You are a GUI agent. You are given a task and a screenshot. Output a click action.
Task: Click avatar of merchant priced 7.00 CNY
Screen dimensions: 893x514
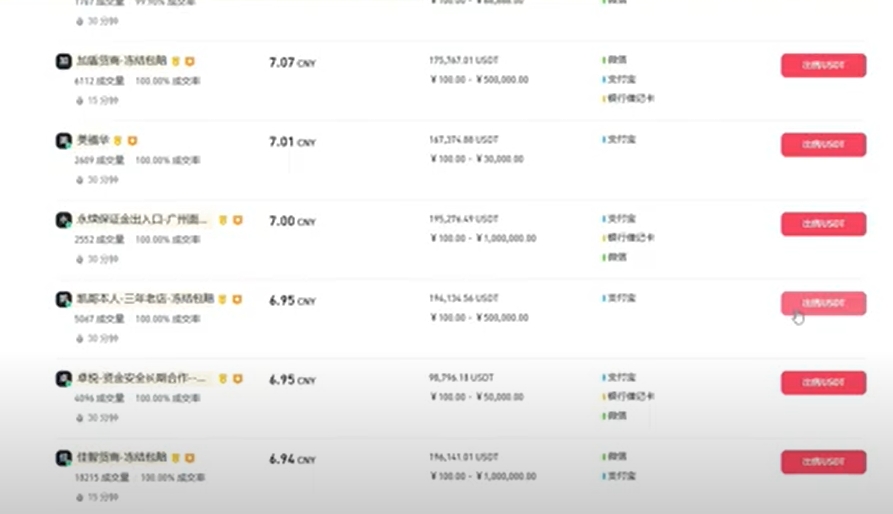pos(63,220)
